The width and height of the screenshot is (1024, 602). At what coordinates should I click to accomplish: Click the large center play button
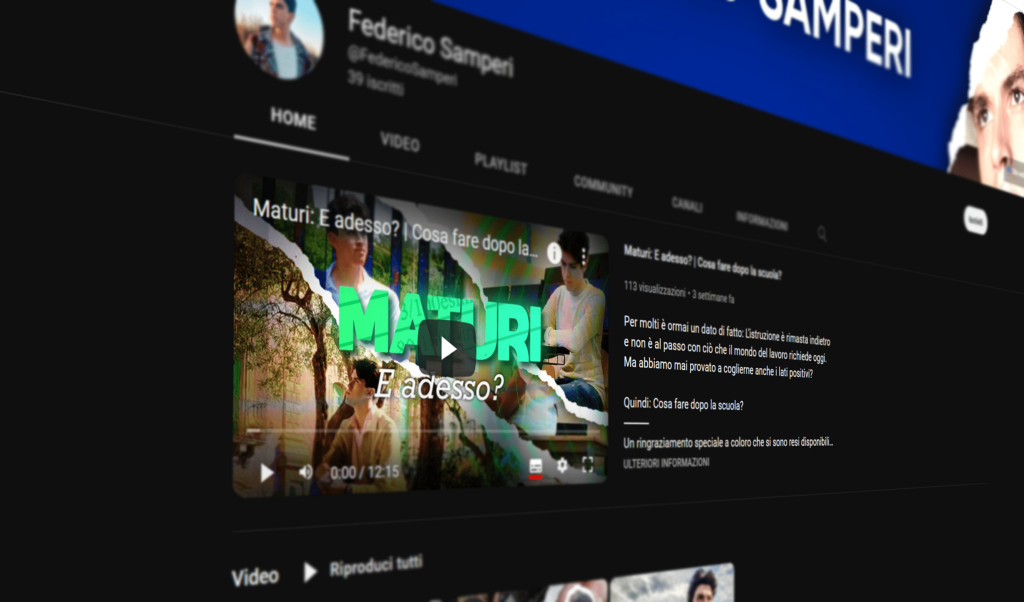click(x=447, y=349)
